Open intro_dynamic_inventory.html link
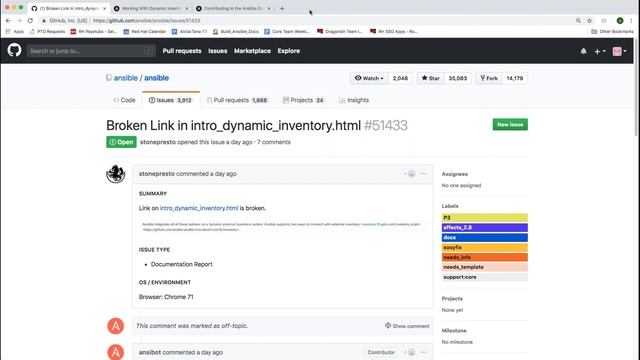 point(199,208)
